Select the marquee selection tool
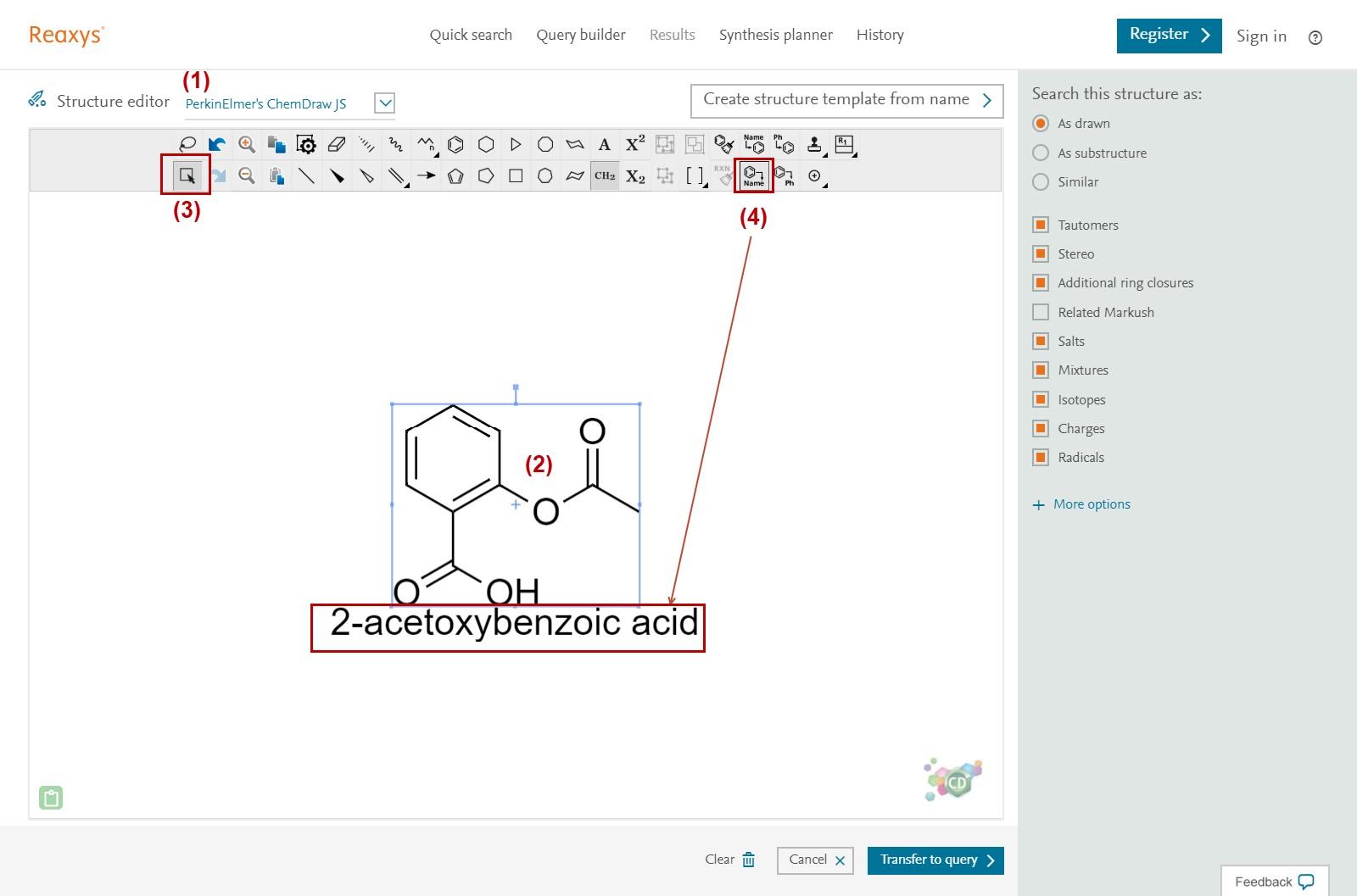This screenshot has width=1357, height=896. coord(185,175)
